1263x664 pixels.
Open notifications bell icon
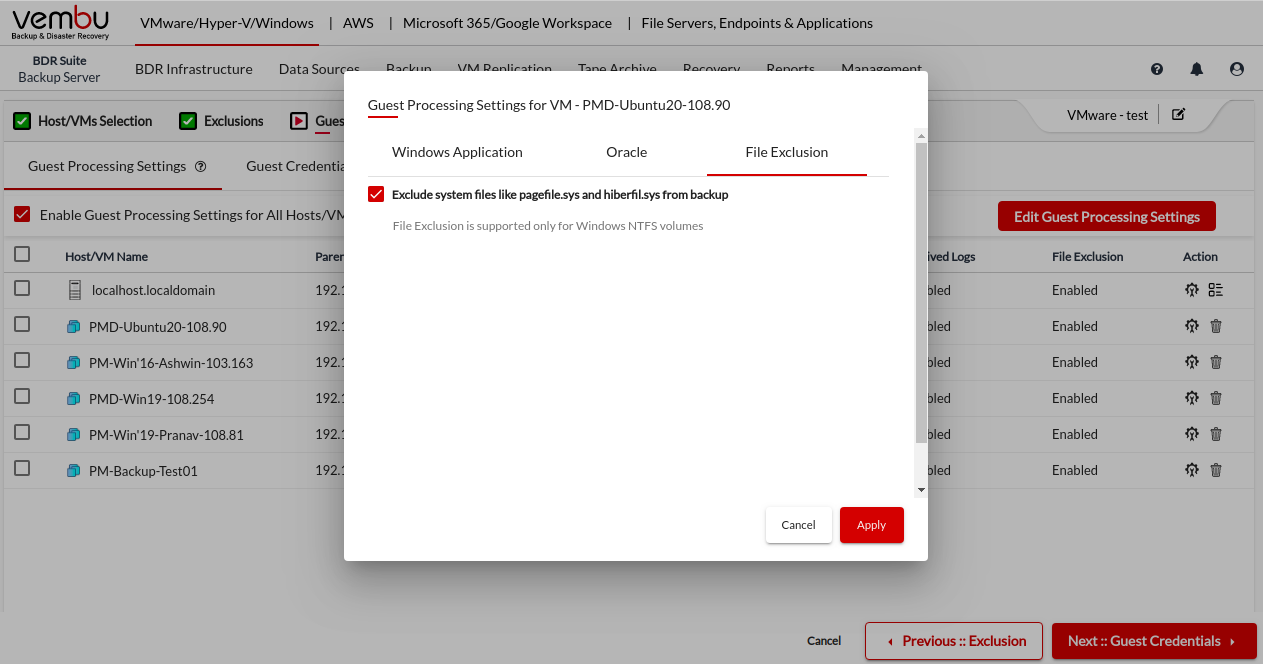1197,69
